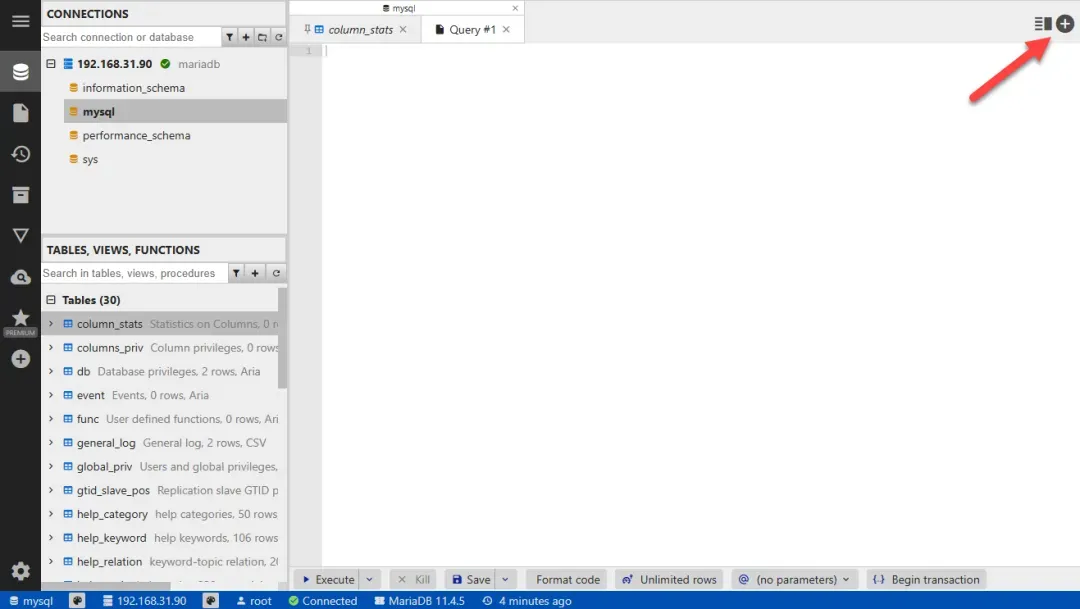Select the gtid_slave_pos table
The image size is (1080, 609).
(161, 490)
